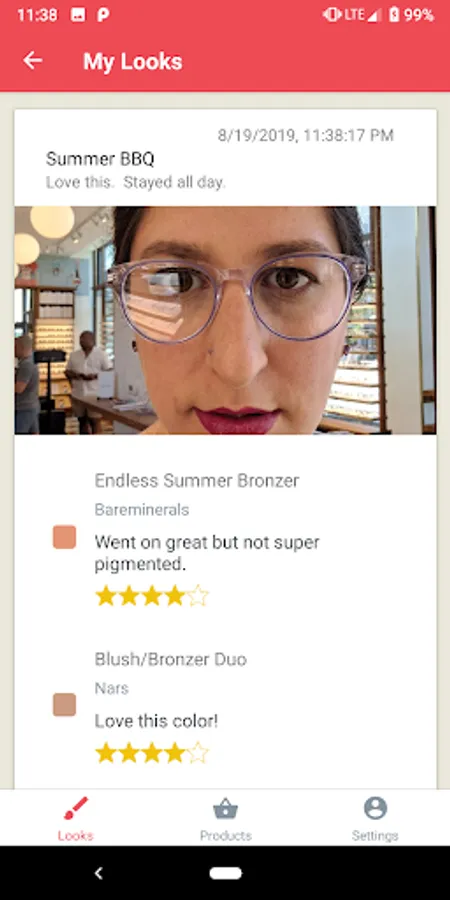Tap the picture notification icon in status bar
This screenshot has width=450, height=900.
[x=78, y=15]
